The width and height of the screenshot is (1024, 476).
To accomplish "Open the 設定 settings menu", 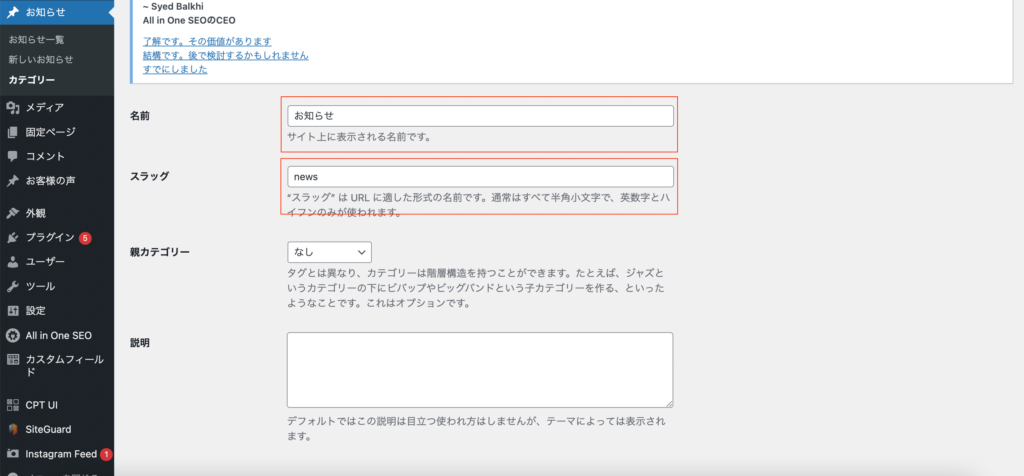I will click(x=35, y=311).
